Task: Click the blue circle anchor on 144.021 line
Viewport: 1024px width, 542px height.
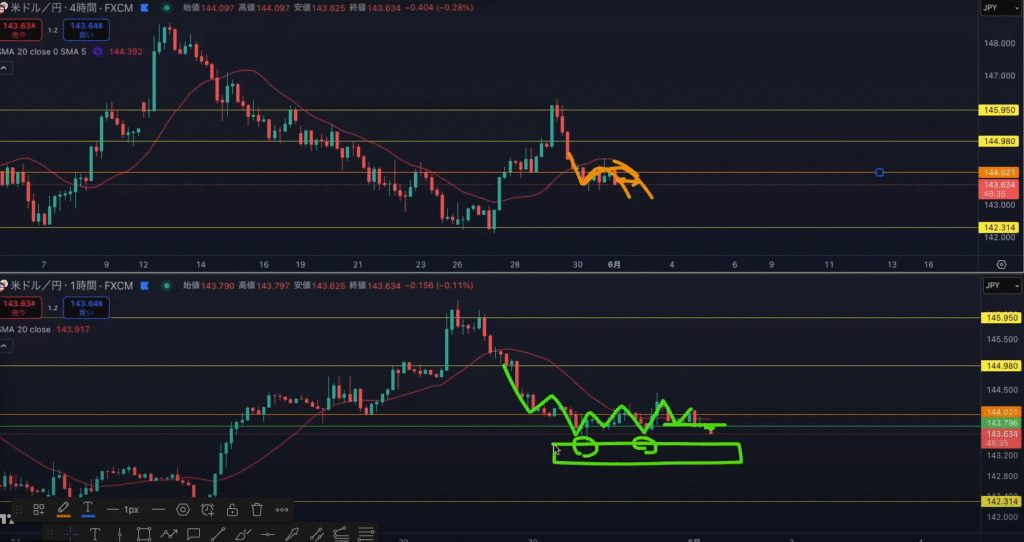Action: pos(880,172)
